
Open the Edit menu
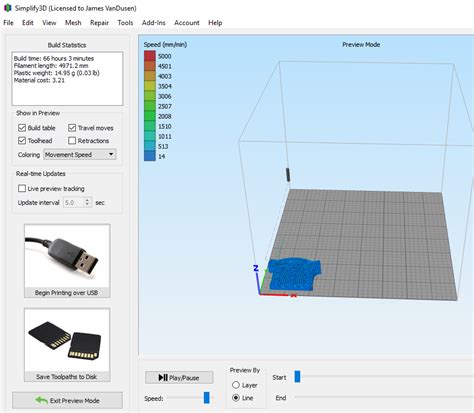point(28,23)
